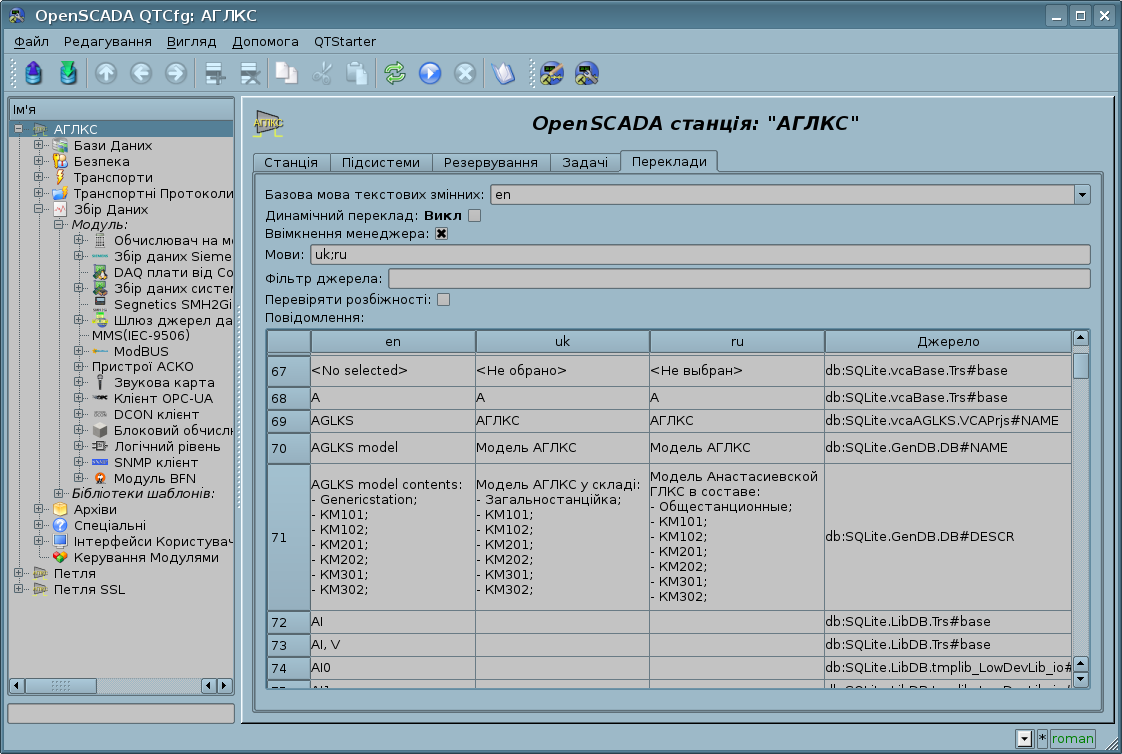This screenshot has height=754, width=1122.
Task: Click the Add item toolbar icon
Action: click(x=215, y=73)
